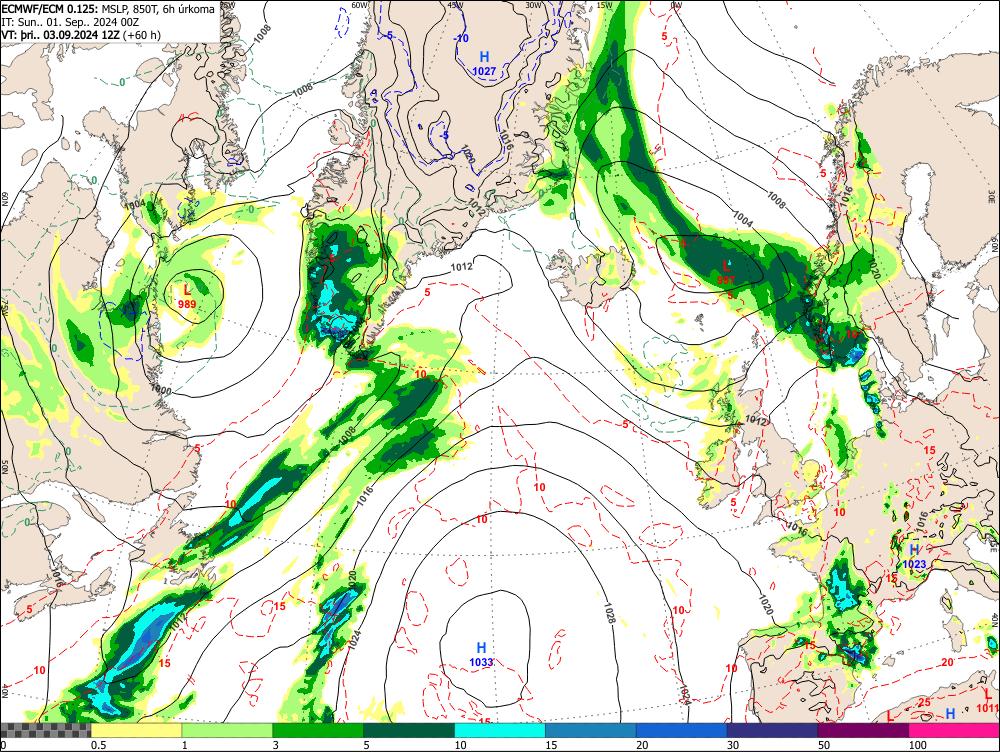Click the cyan 10–15 mm legend swatch

[x=499, y=730]
